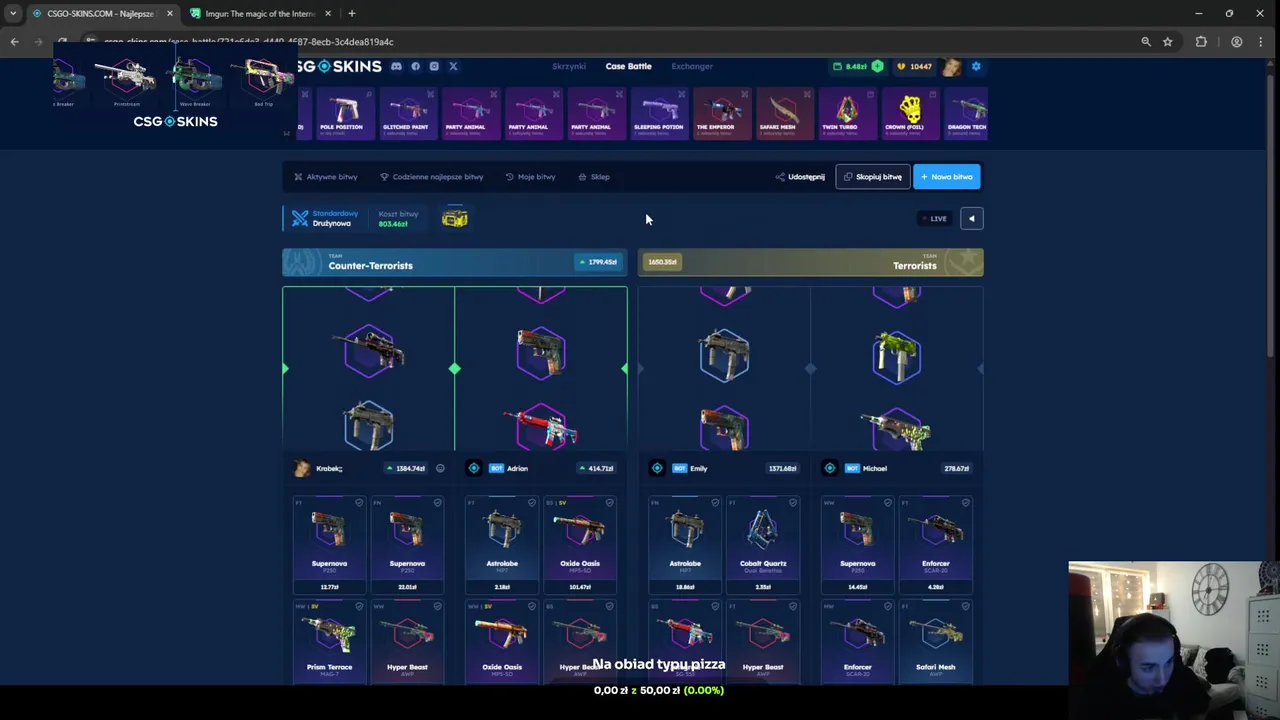1280x720 pixels.
Task: Open the Cobalt Quartz Dual Berettas item
Action: (x=762, y=545)
